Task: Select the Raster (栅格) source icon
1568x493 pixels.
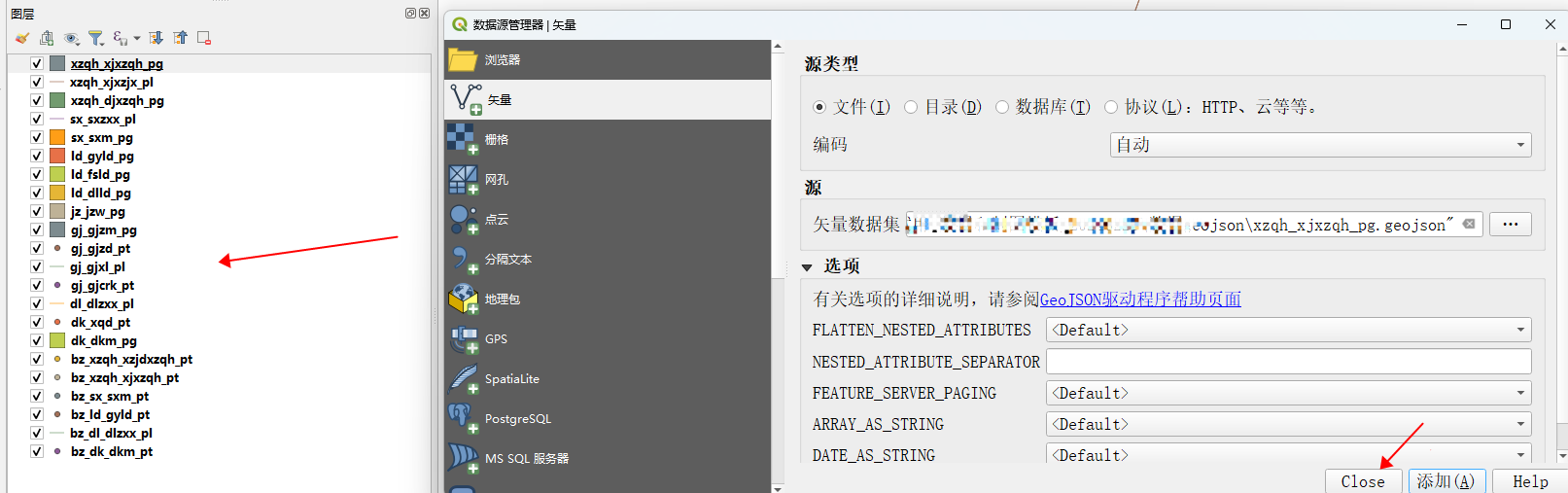Action: tap(463, 140)
